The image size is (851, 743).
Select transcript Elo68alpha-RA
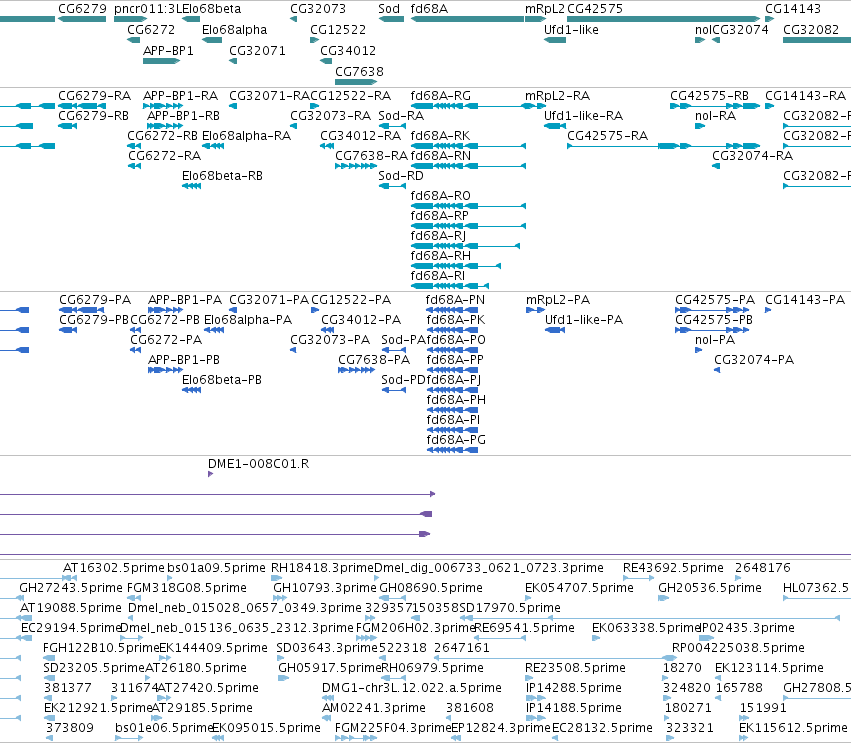click(x=246, y=136)
